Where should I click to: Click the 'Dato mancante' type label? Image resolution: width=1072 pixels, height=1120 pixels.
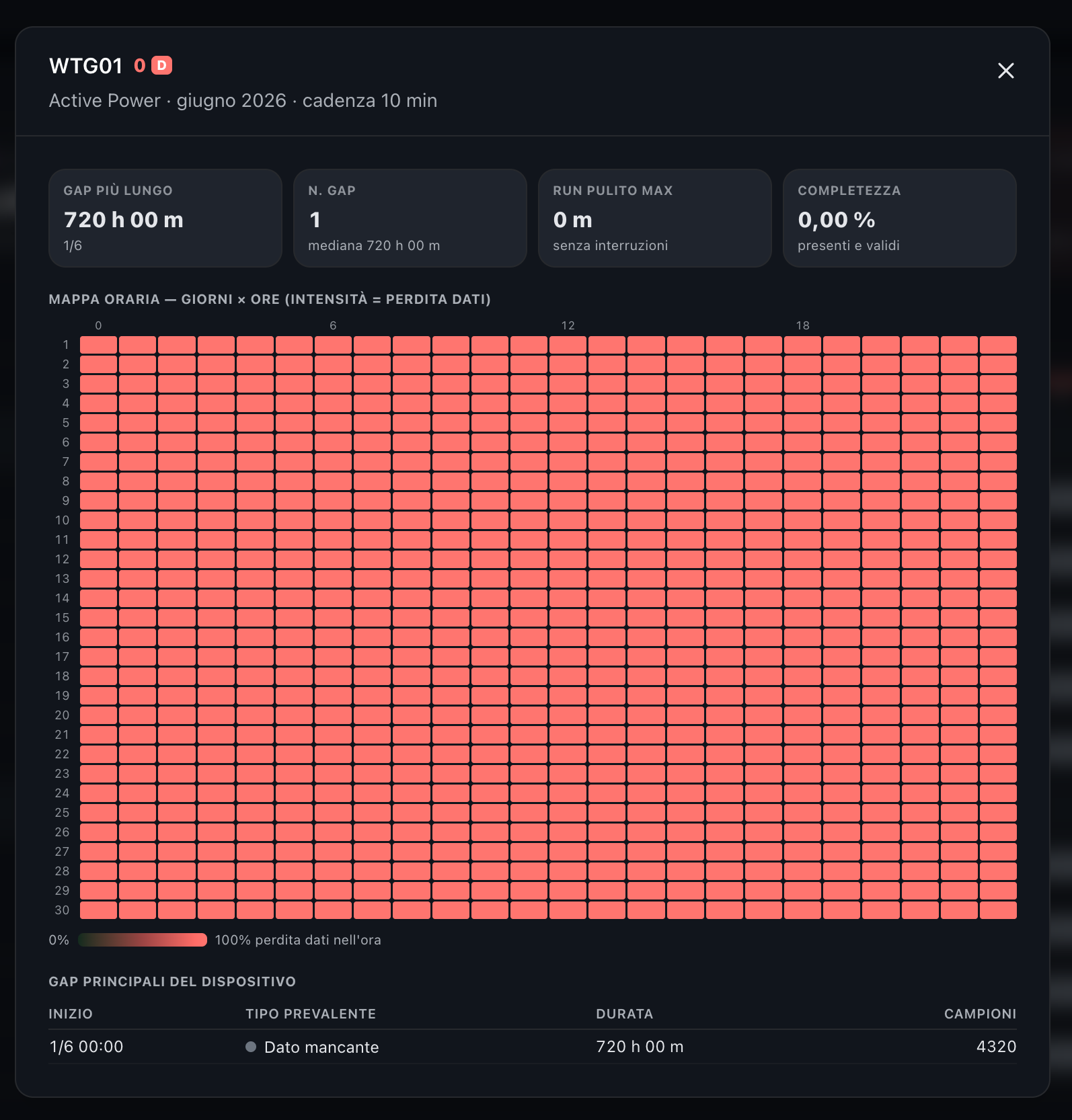point(321,1047)
